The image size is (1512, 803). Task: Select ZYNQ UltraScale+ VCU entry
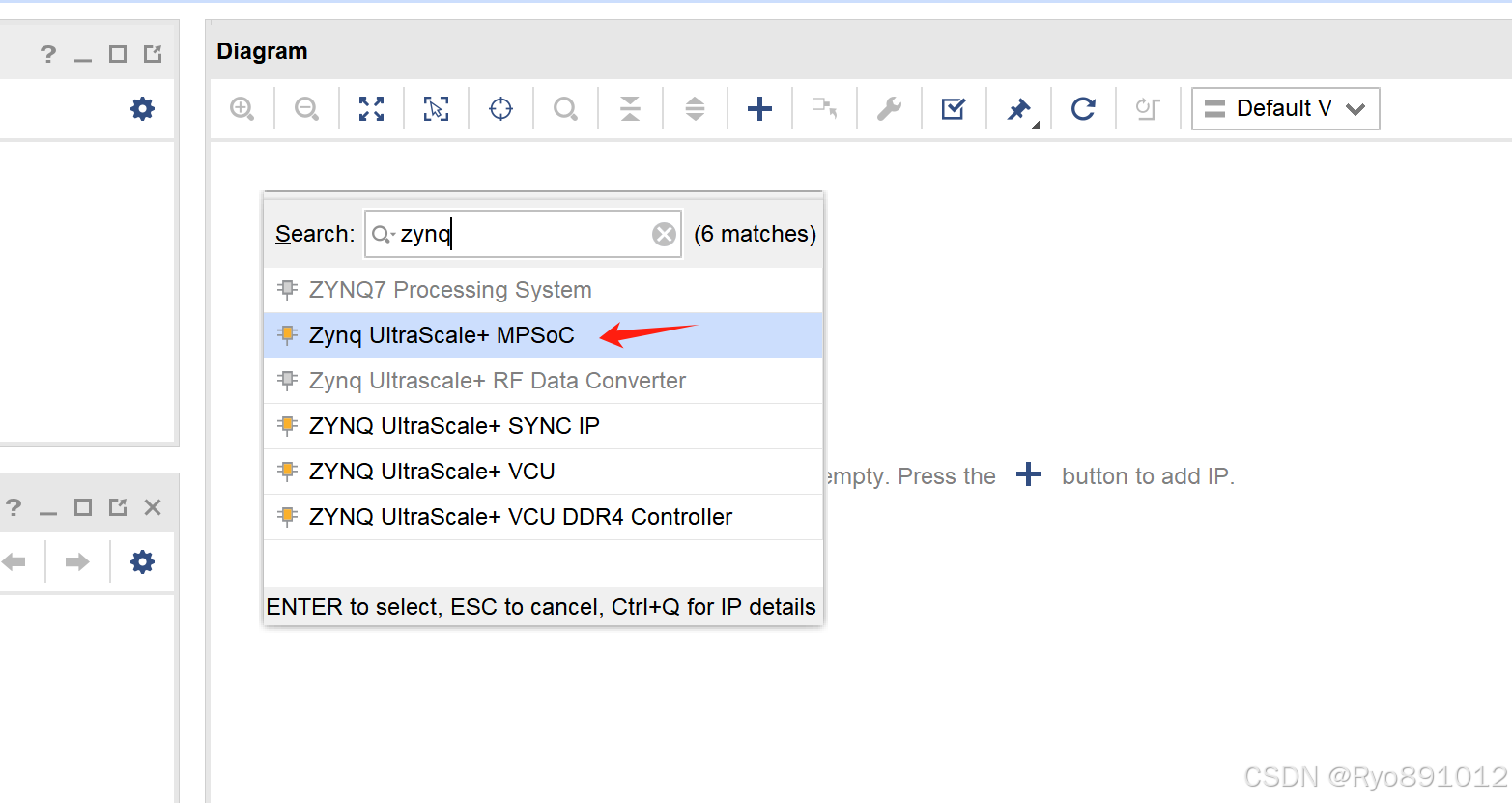click(543, 472)
